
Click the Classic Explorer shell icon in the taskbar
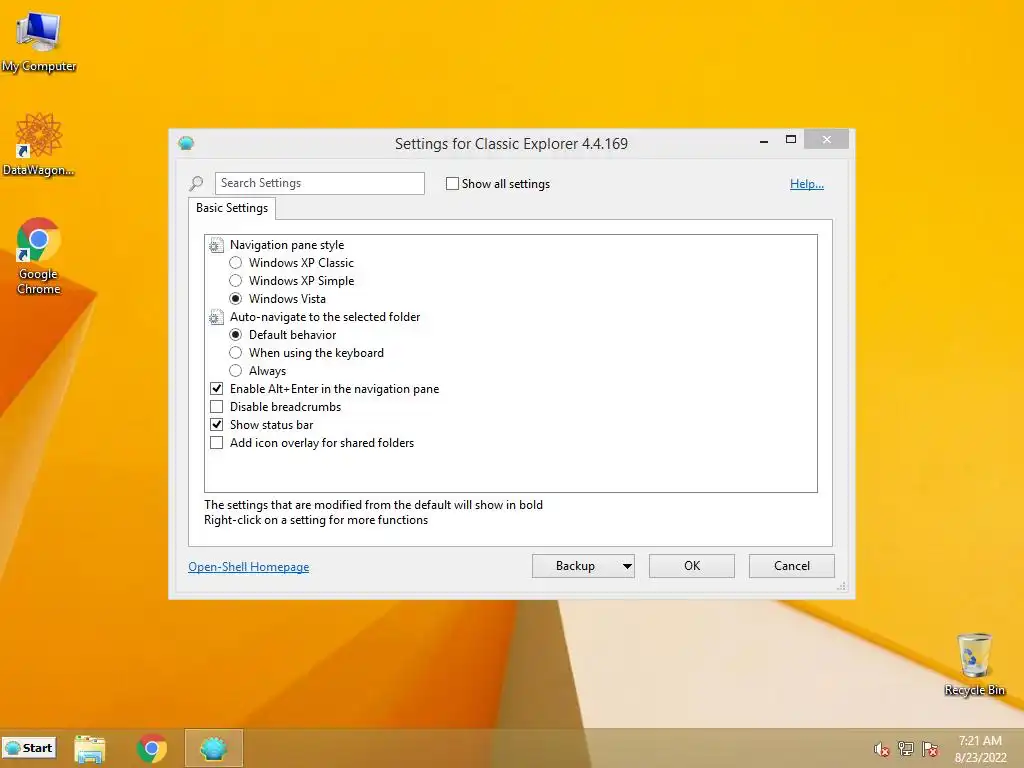214,748
